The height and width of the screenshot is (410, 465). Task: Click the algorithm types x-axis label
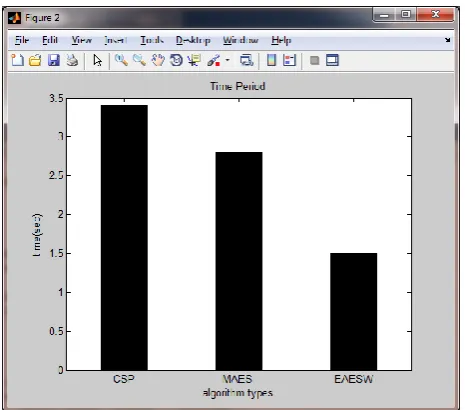[x=238, y=393]
